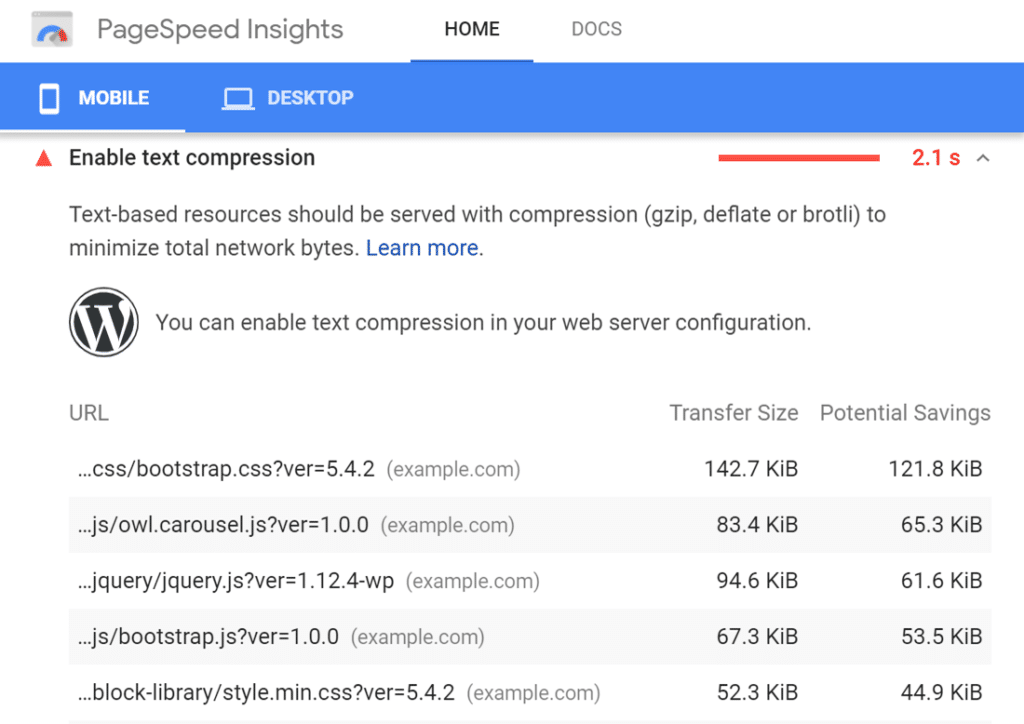Click the WordPress logo icon

coord(104,323)
